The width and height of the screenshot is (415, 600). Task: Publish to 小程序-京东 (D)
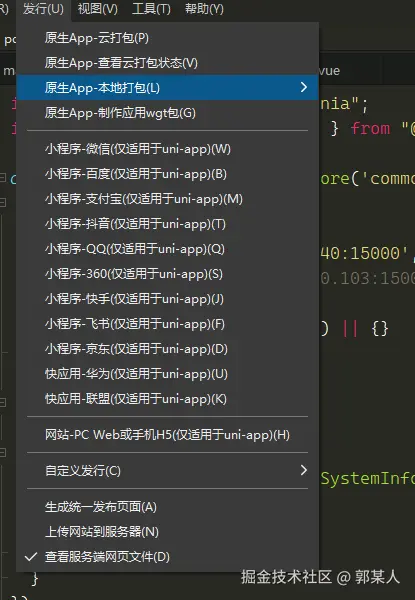pyautogui.click(x=168, y=349)
